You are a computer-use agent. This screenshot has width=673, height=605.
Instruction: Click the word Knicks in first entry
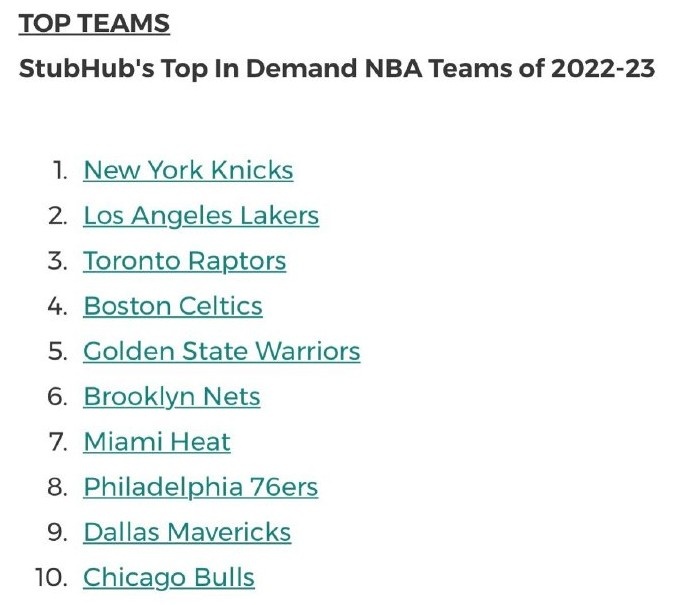coord(252,170)
